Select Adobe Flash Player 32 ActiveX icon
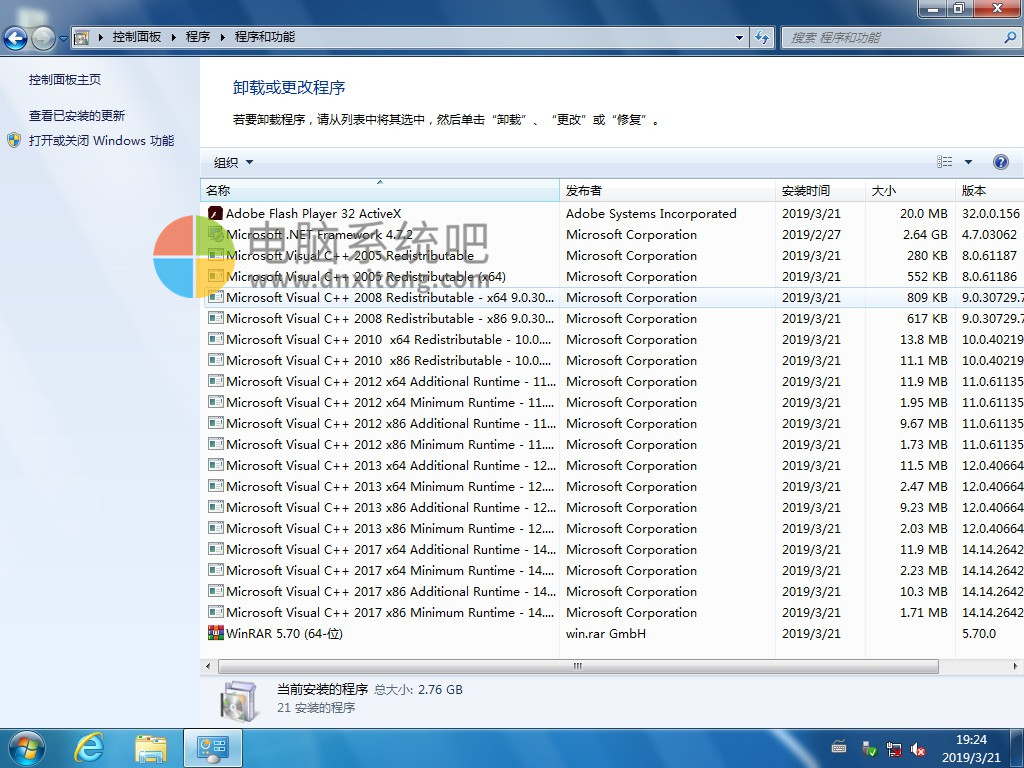 [x=215, y=214]
